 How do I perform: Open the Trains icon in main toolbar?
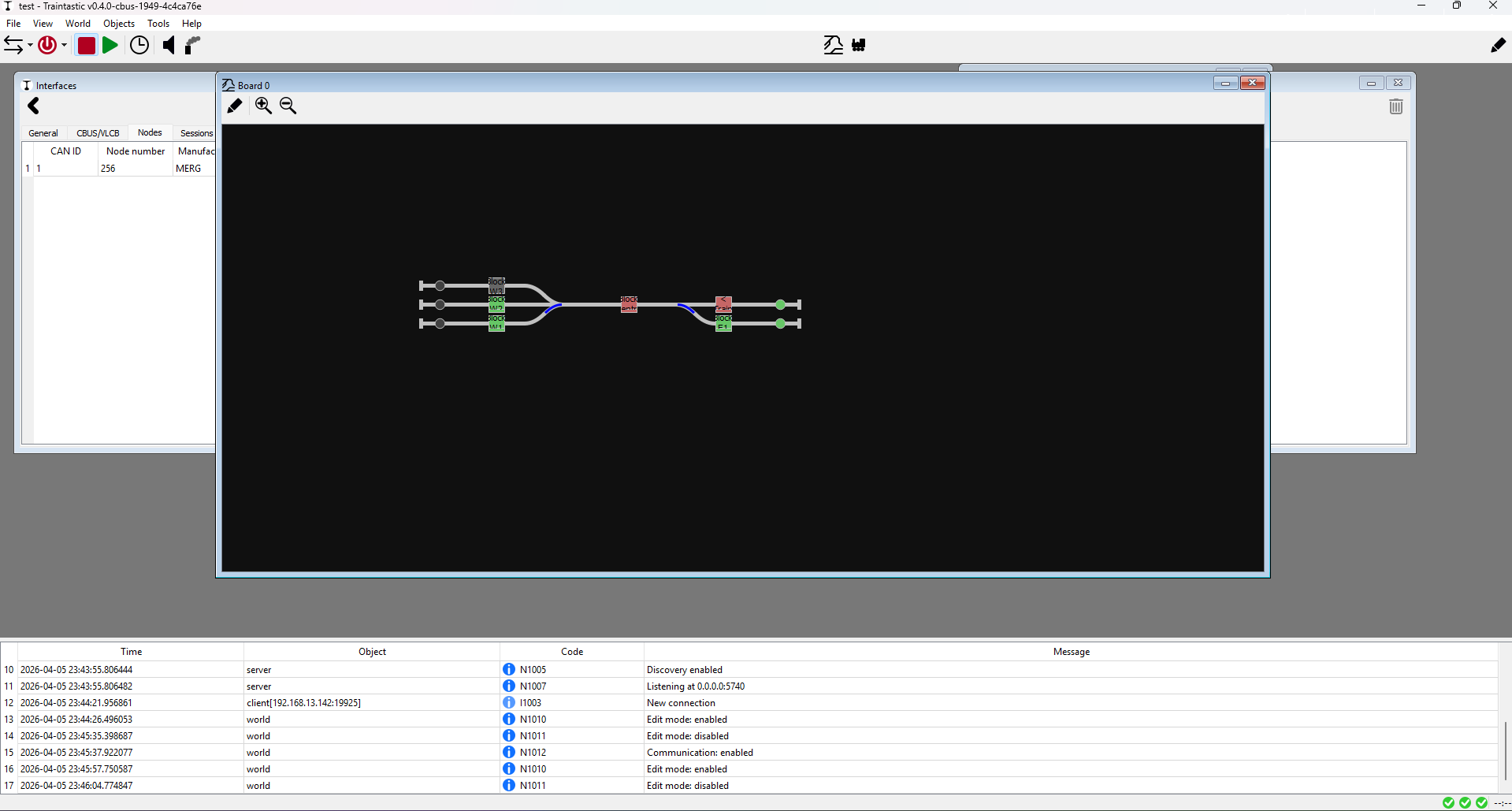click(x=859, y=46)
